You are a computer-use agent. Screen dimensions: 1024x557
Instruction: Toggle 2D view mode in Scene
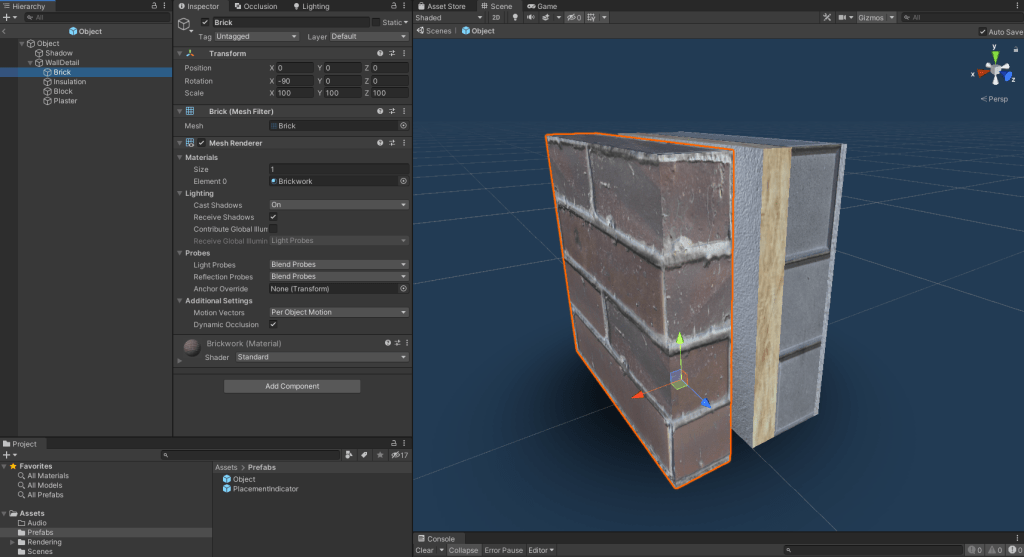pyautogui.click(x=496, y=18)
